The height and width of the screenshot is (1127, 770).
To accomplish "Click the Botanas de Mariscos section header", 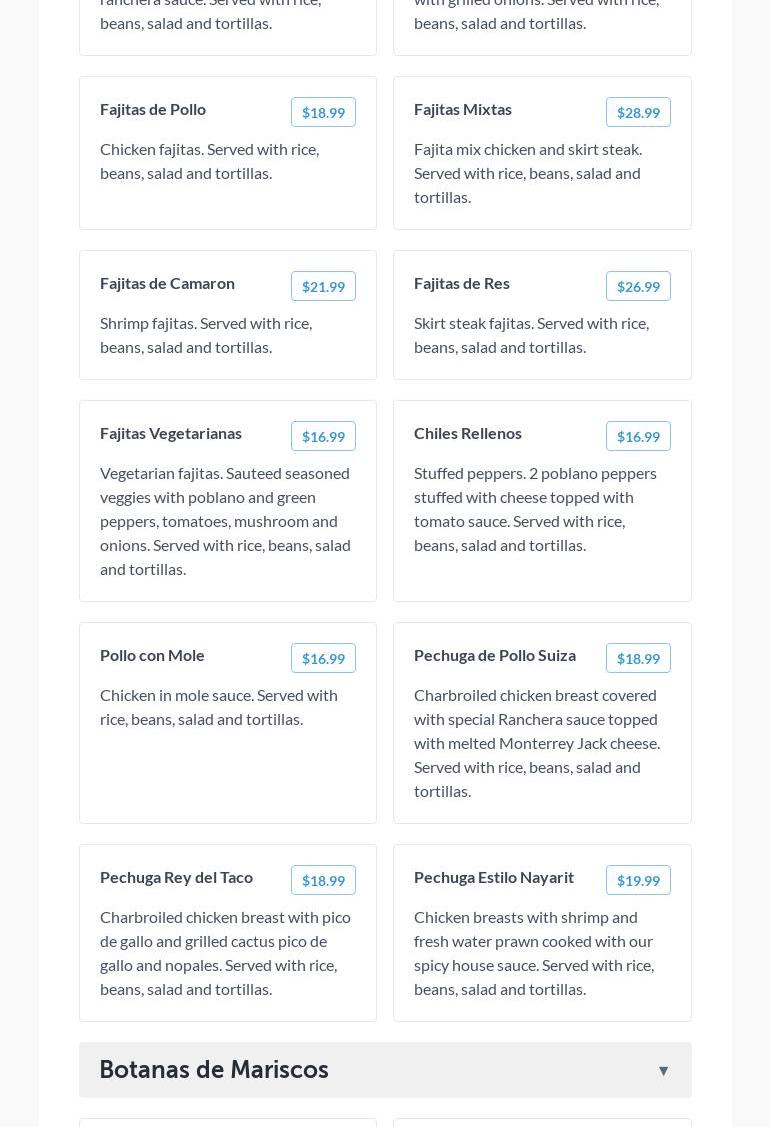I will (x=214, y=1070).
